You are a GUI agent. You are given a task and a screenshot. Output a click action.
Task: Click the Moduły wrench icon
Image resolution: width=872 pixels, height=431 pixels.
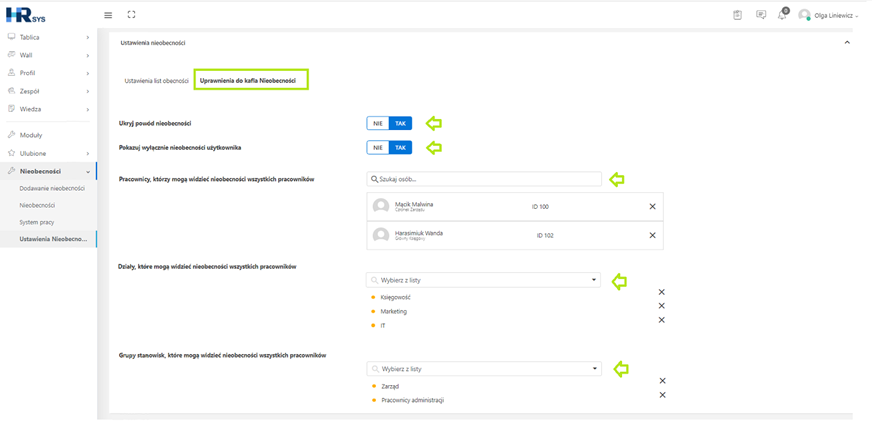11,135
